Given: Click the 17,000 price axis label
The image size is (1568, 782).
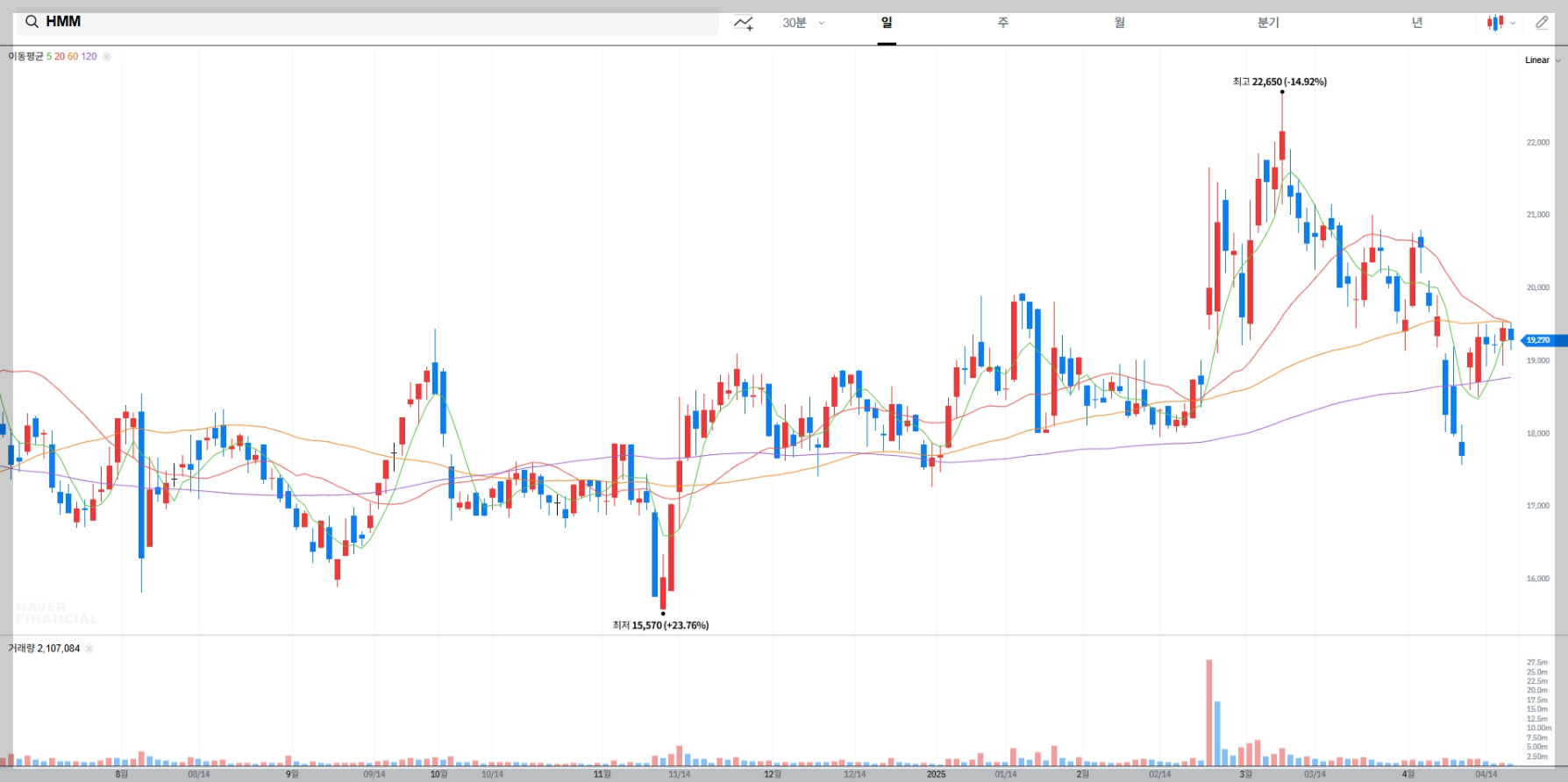Looking at the screenshot, I should tap(1537, 506).
